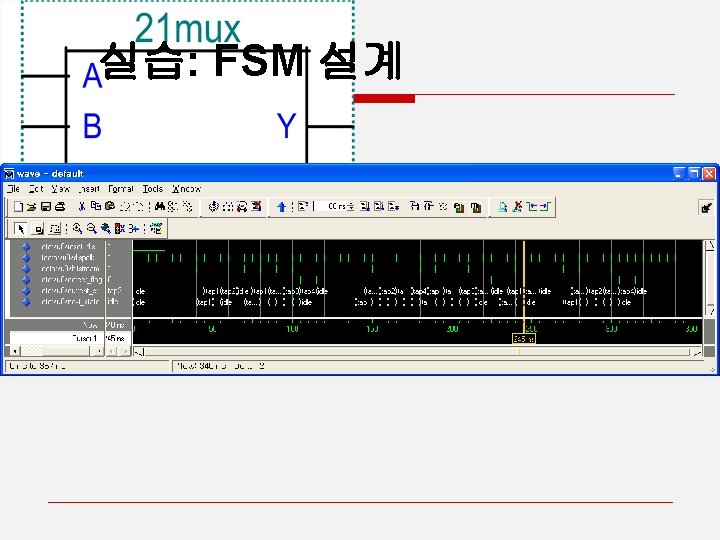720x540 pixels.
Task: Click the Run simulation icon
Action: point(366,207)
